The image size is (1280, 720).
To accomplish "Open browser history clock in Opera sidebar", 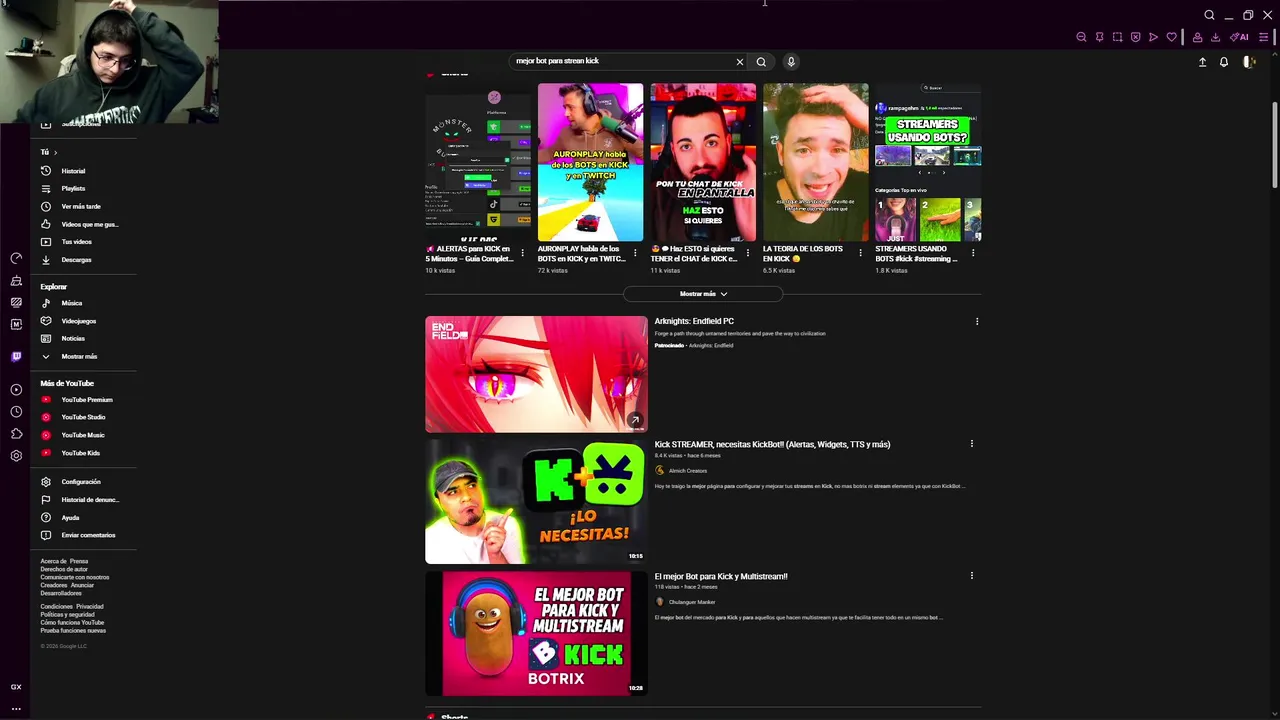I will click(x=16, y=412).
